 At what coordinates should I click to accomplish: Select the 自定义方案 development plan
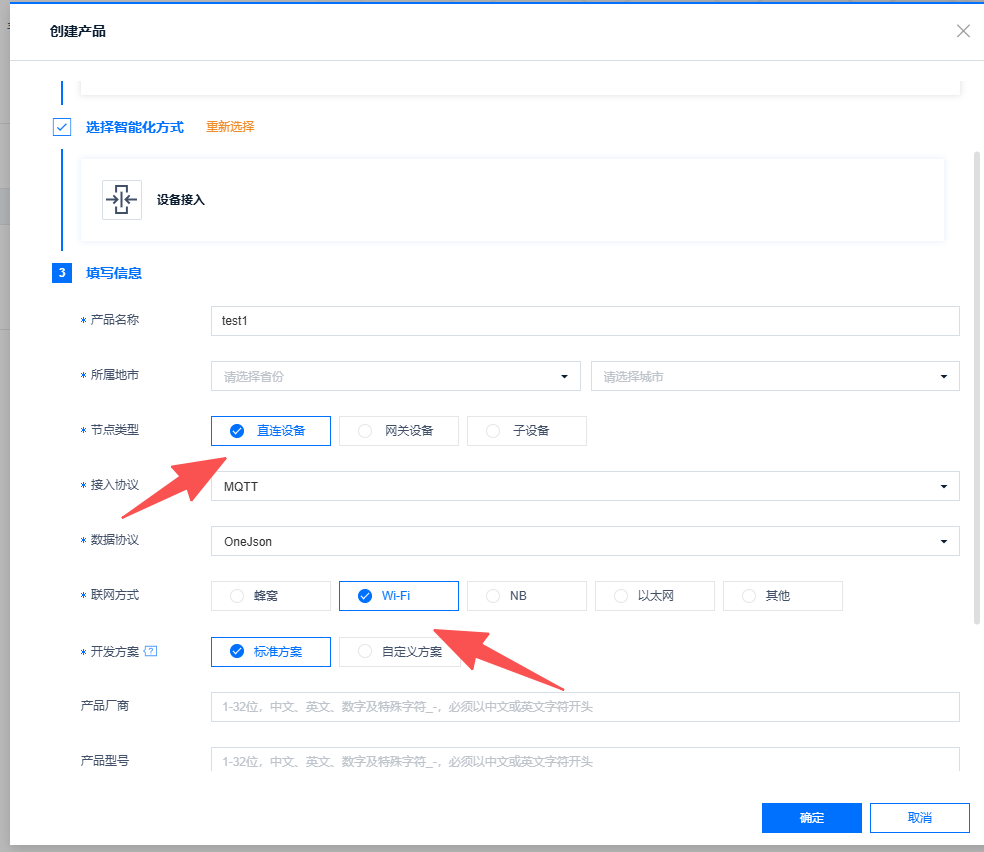point(398,652)
